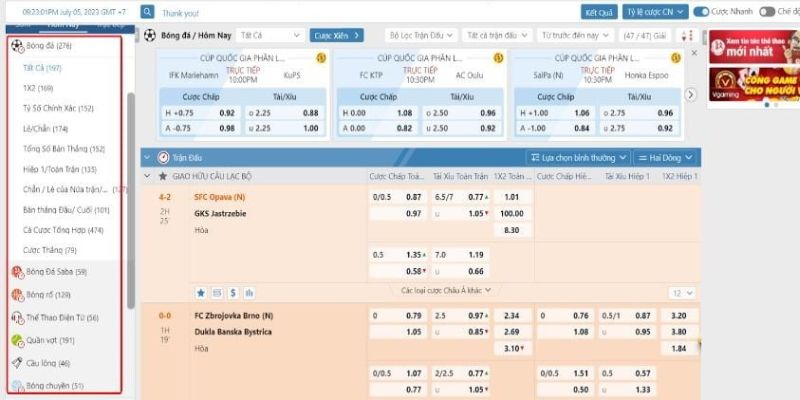The height and width of the screenshot is (400, 800).
Task: Click SFC Opava (N) team name
Action: coord(219,197)
